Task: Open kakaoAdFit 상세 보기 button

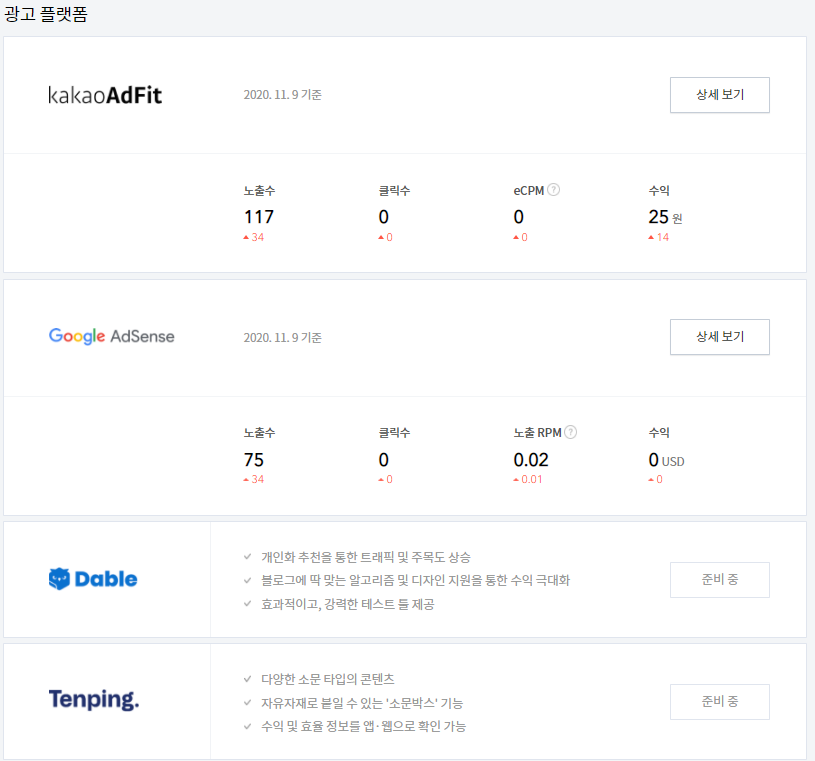Action: 719,95
